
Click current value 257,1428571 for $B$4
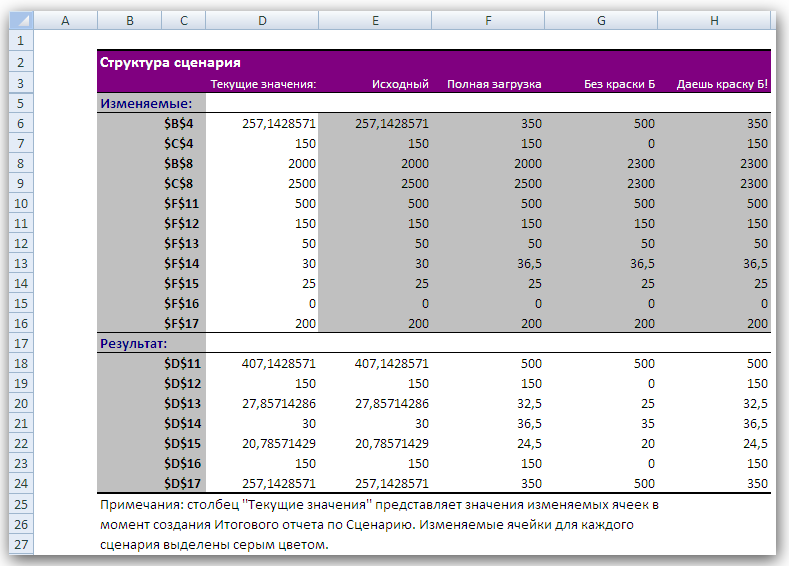pyautogui.click(x=279, y=124)
